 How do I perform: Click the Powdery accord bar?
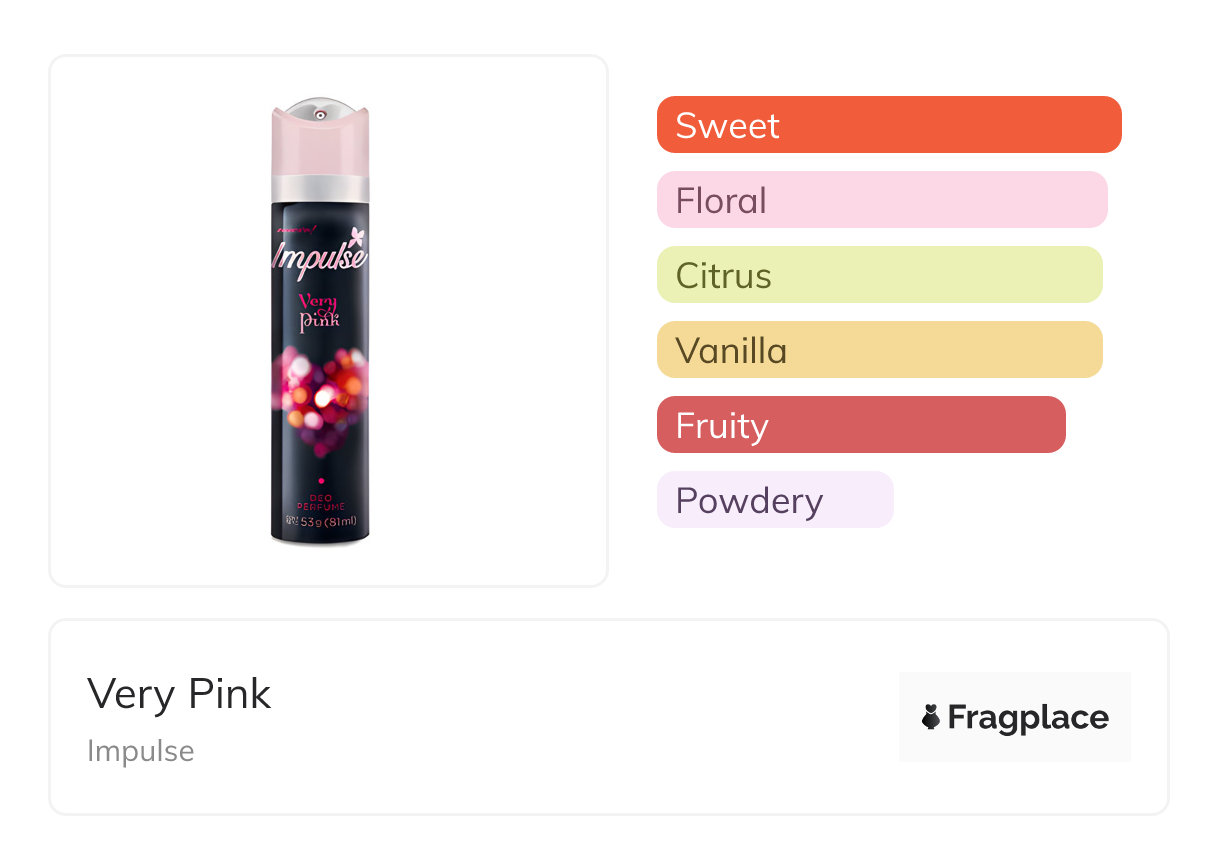point(775,500)
